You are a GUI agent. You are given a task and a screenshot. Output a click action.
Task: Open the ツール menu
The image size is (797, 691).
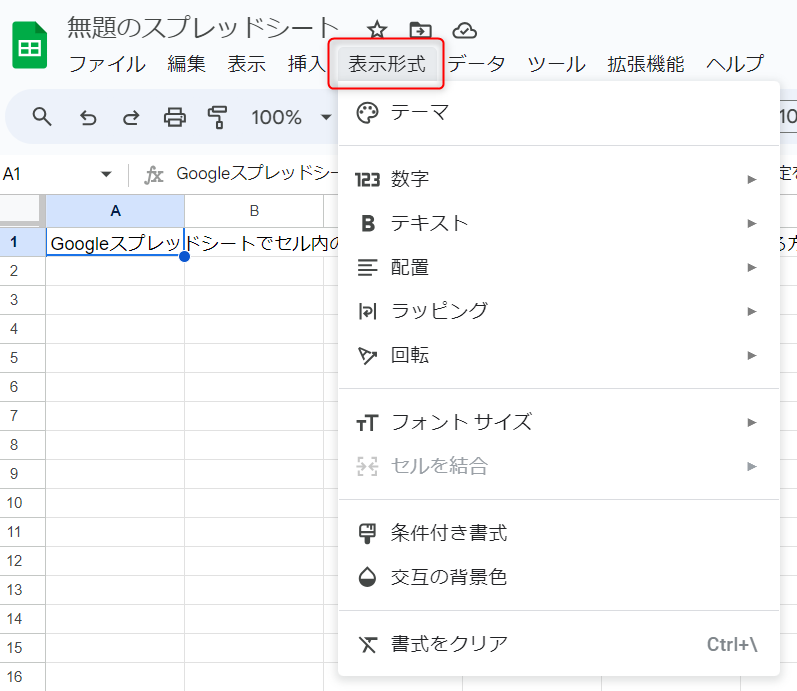point(557,64)
